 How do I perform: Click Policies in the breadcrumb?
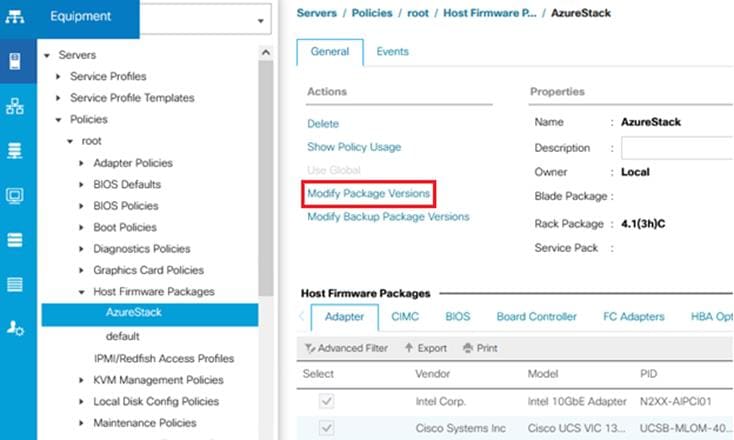pos(372,13)
